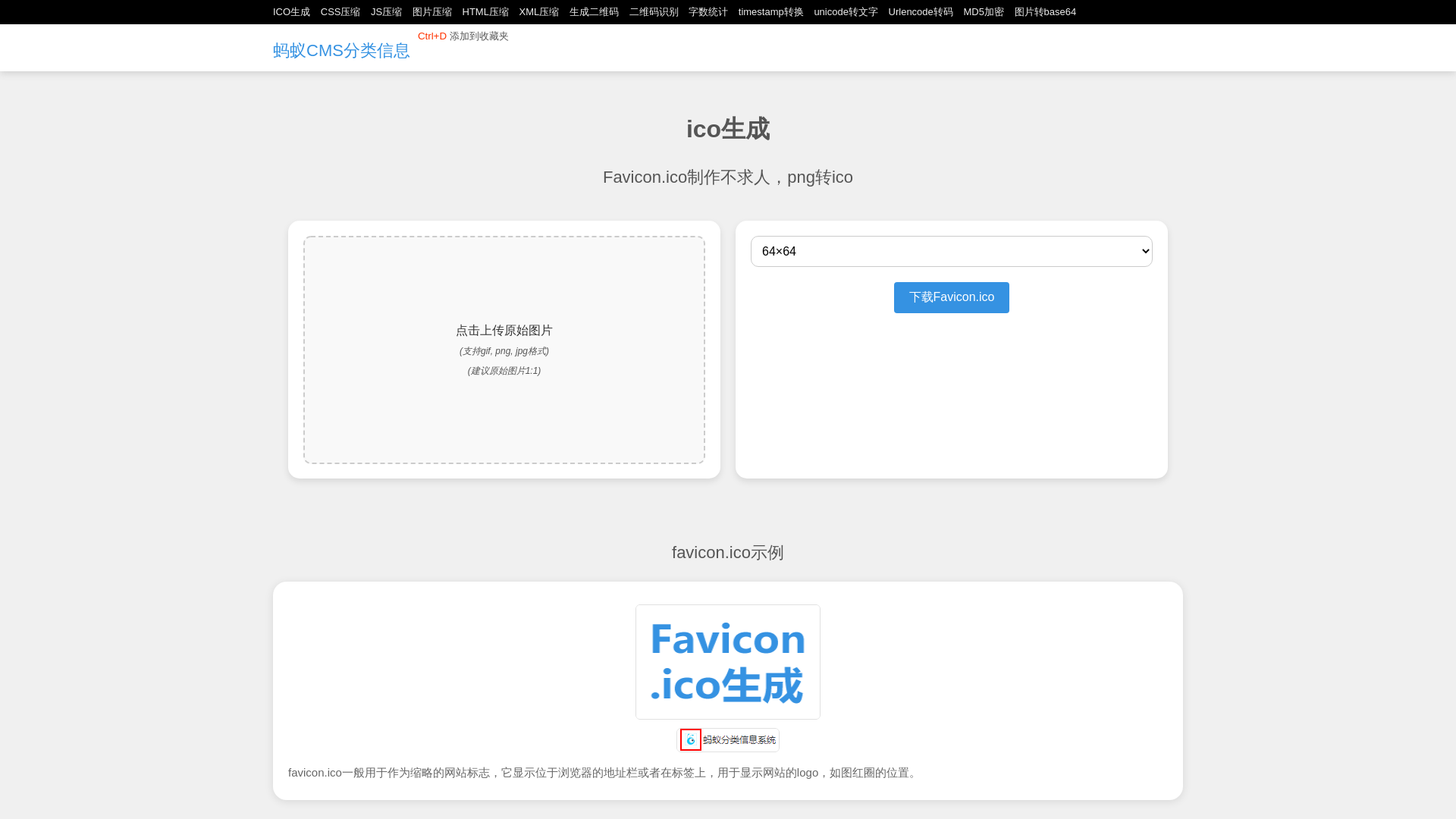
Task: Click the red-boxed favicon icon in tab example
Action: coord(691,740)
